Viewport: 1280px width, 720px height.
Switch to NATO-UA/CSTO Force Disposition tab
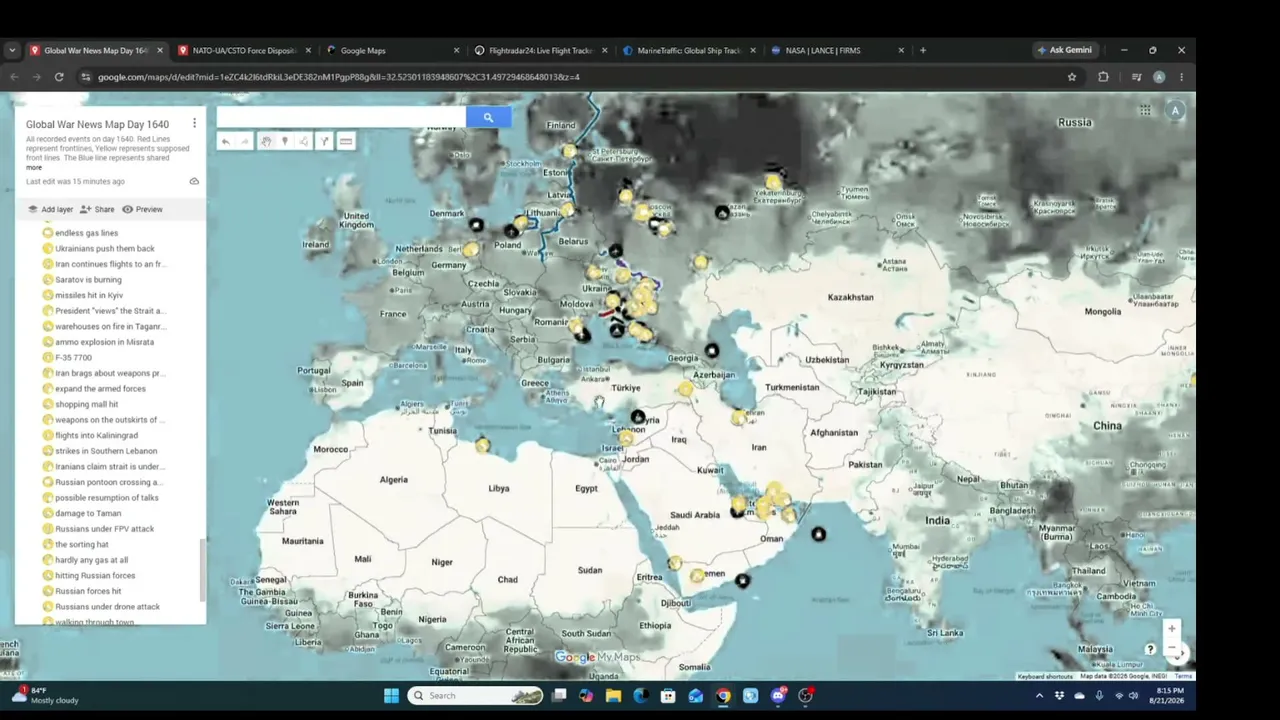point(244,50)
